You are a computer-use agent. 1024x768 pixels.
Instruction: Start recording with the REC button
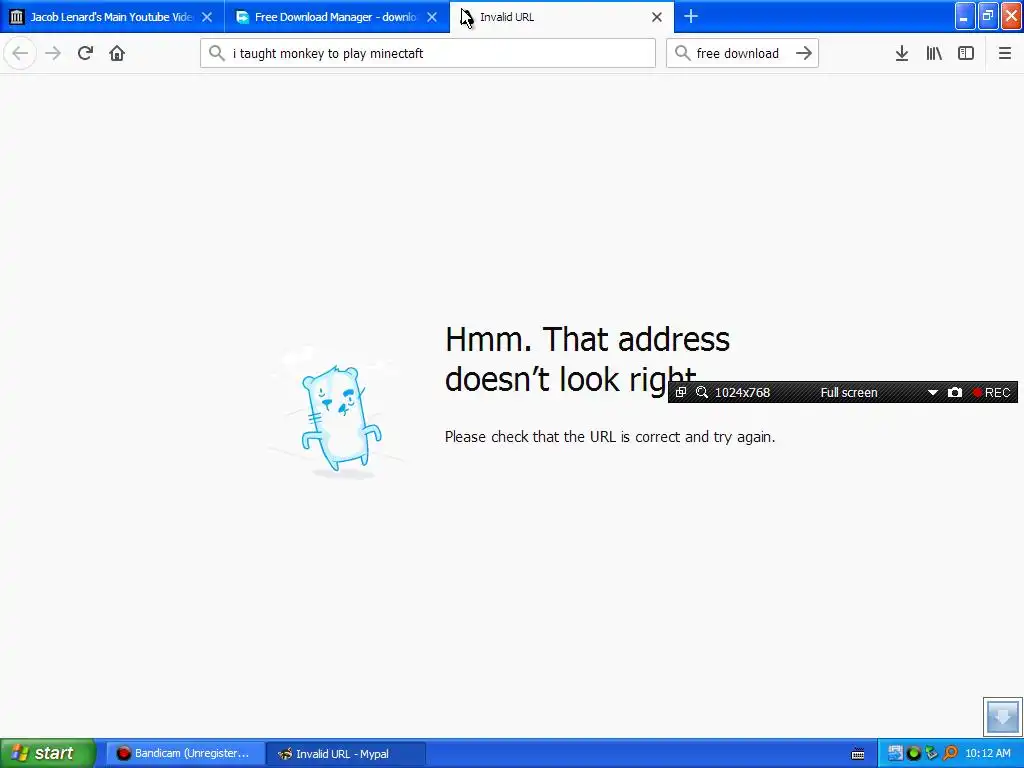991,392
